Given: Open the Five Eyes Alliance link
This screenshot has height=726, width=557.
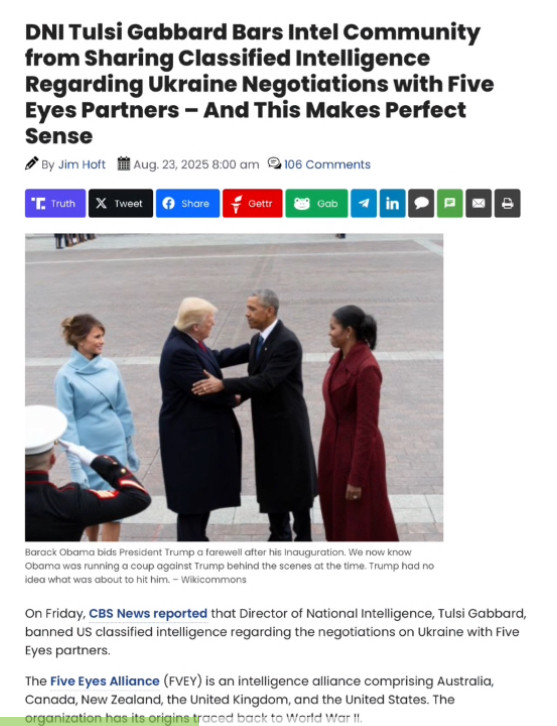Looking at the screenshot, I should pos(105,682).
